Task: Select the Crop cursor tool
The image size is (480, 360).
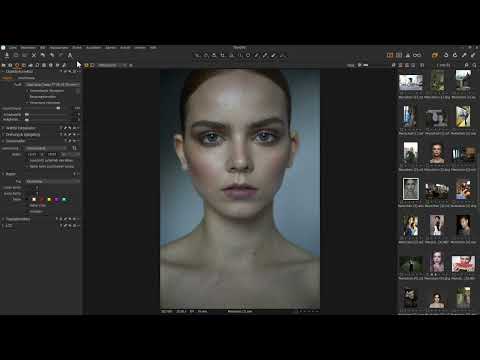Action: (x=222, y=55)
